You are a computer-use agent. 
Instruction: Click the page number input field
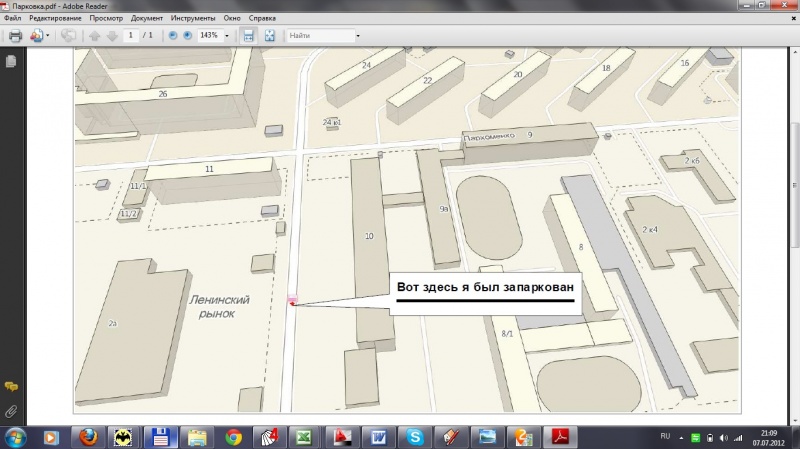[133, 36]
